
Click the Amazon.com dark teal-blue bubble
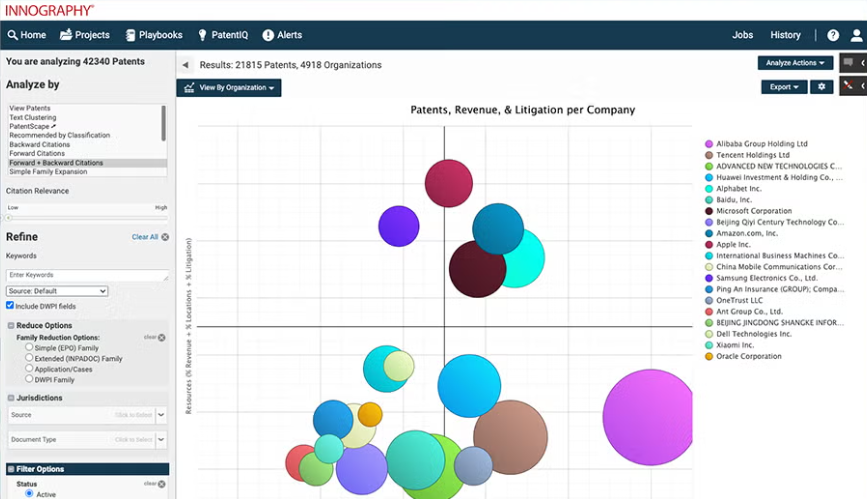[498, 228]
